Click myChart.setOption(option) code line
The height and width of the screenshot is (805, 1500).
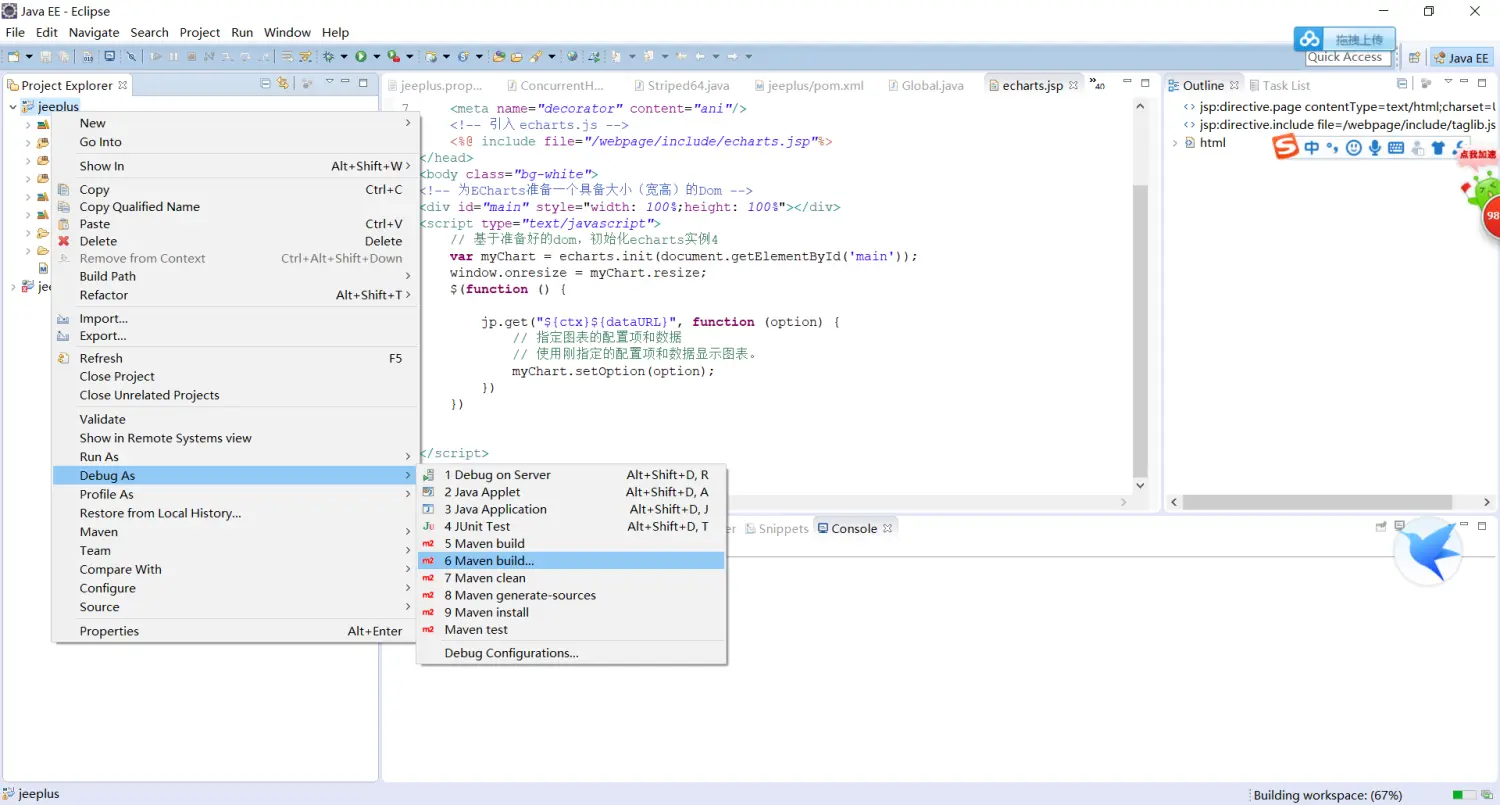(614, 371)
